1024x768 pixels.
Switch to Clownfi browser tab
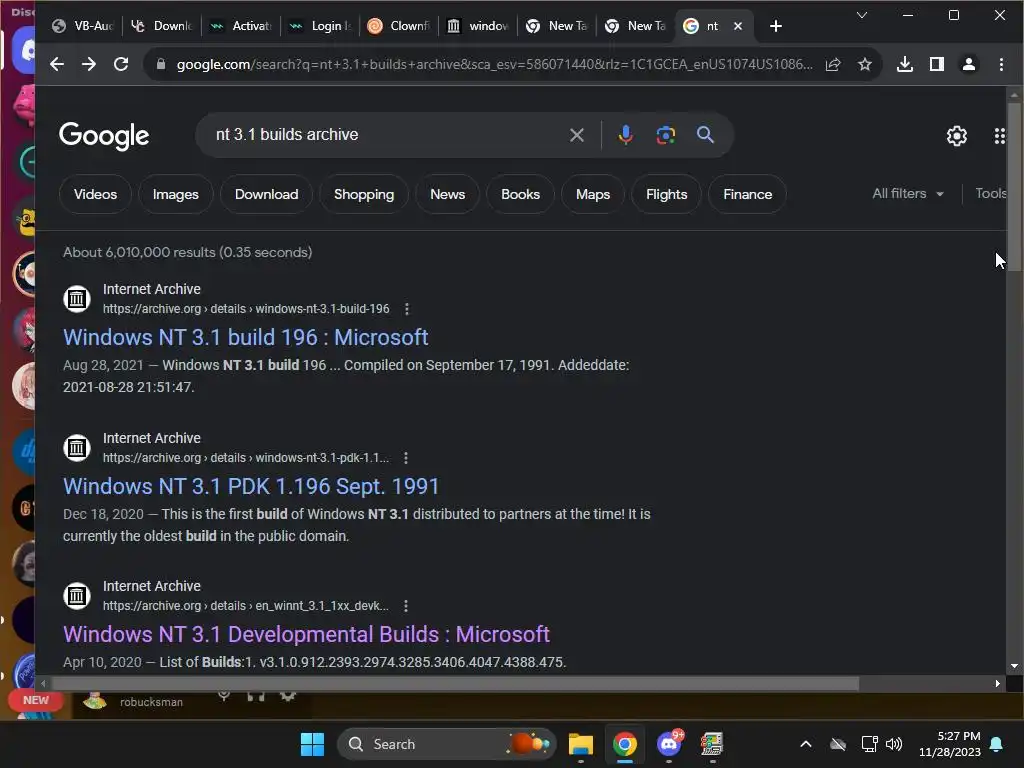click(399, 26)
